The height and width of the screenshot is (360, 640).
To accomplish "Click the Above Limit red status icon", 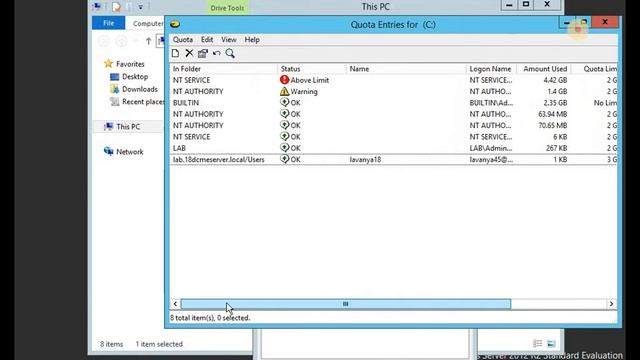I will [x=284, y=80].
